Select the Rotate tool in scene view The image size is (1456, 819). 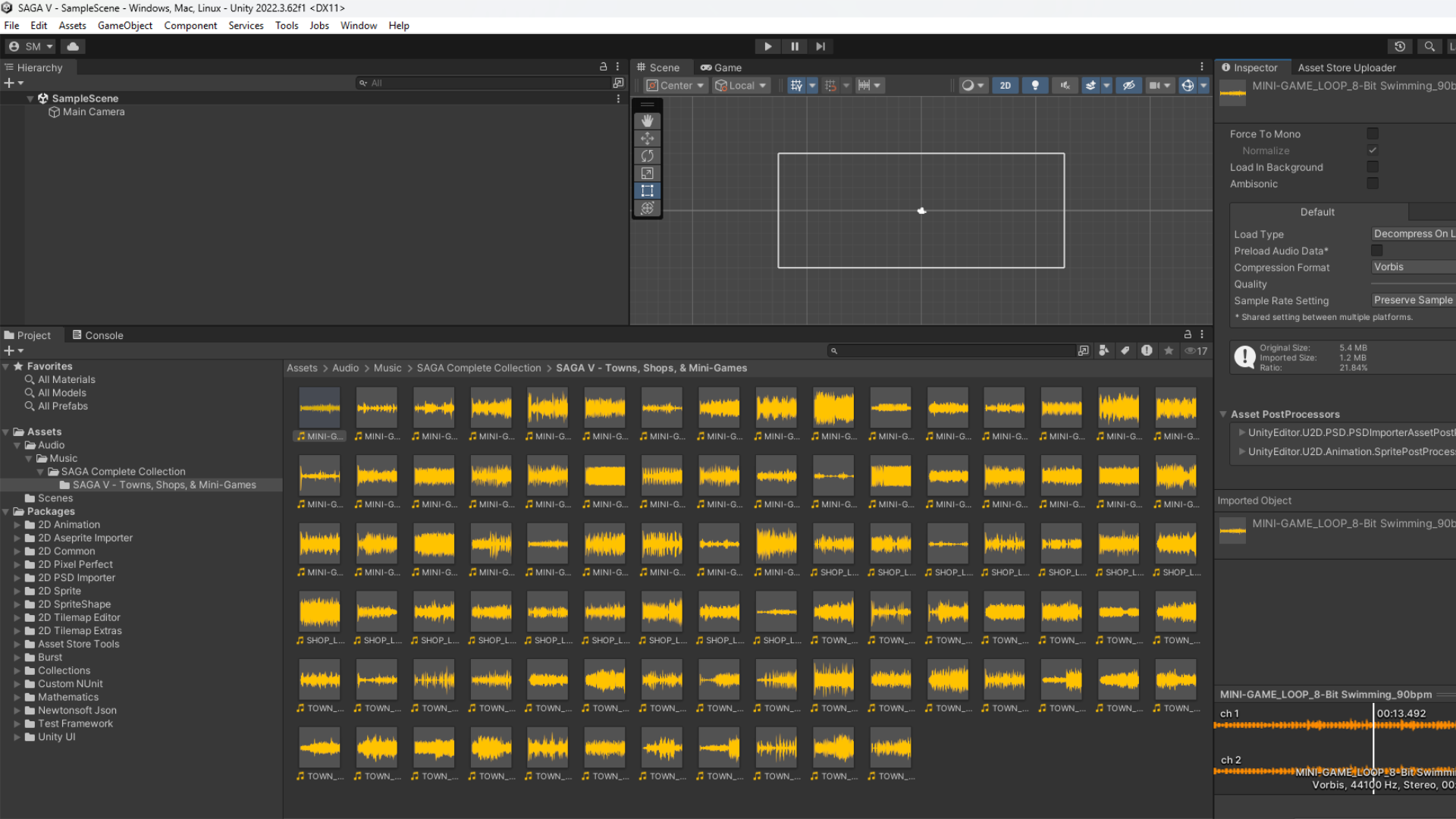pos(647,155)
